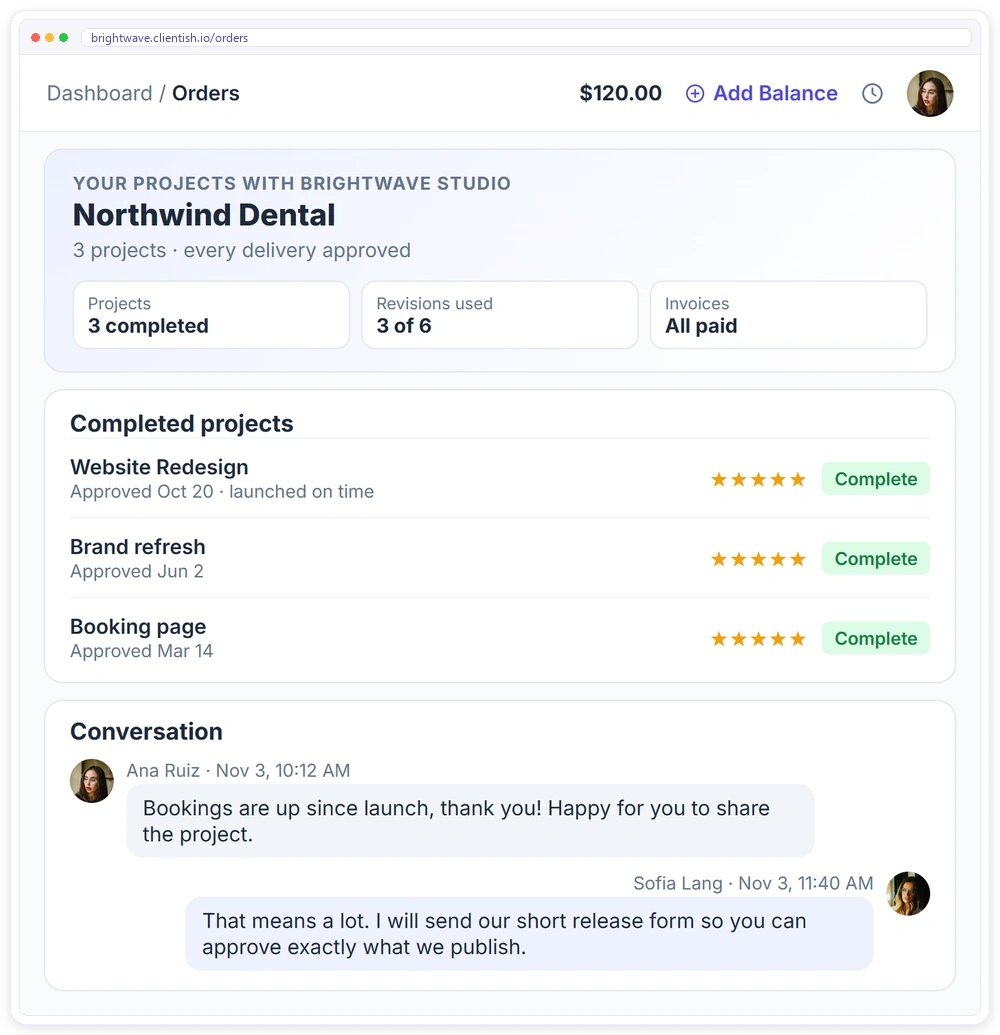Click the Complete badge for Booking page

875,638
